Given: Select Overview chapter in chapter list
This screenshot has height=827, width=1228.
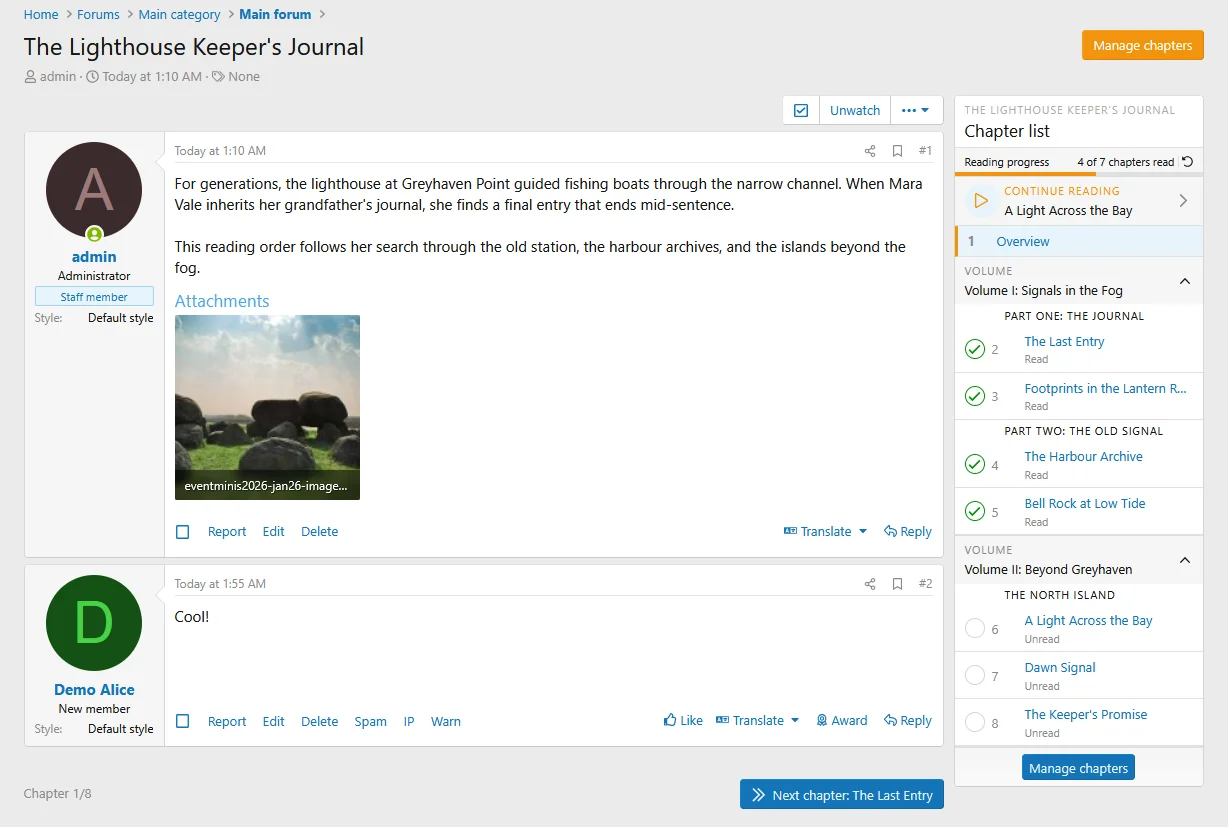Looking at the screenshot, I should (x=1079, y=241).
